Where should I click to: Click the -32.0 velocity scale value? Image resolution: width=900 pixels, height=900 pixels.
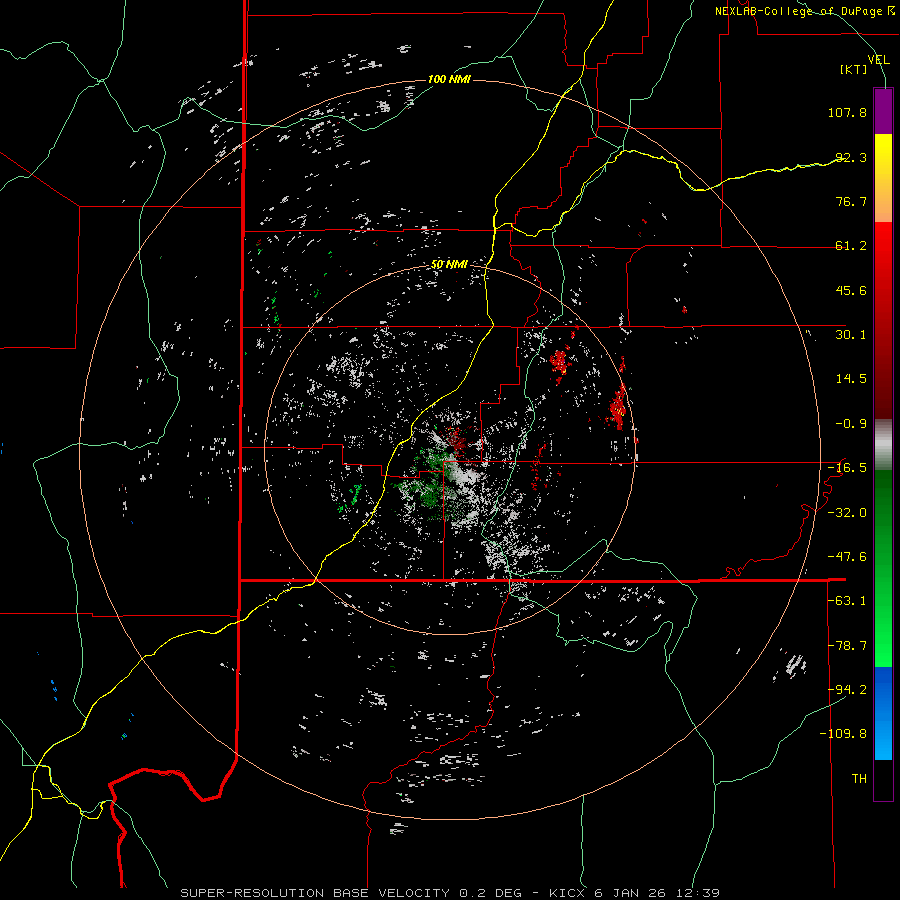847,513
